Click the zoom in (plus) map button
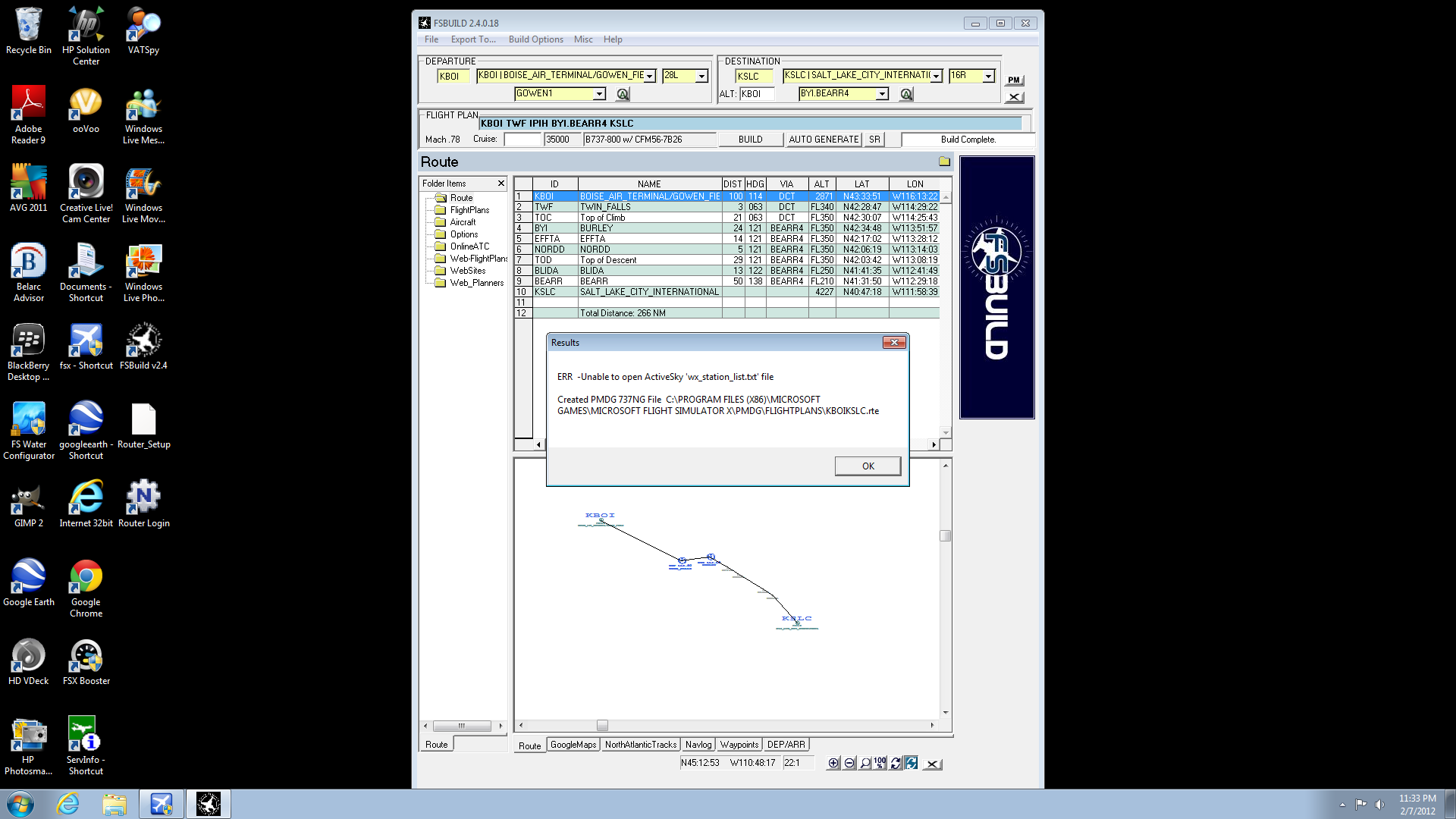Viewport: 1456px width, 819px height. coord(833,764)
